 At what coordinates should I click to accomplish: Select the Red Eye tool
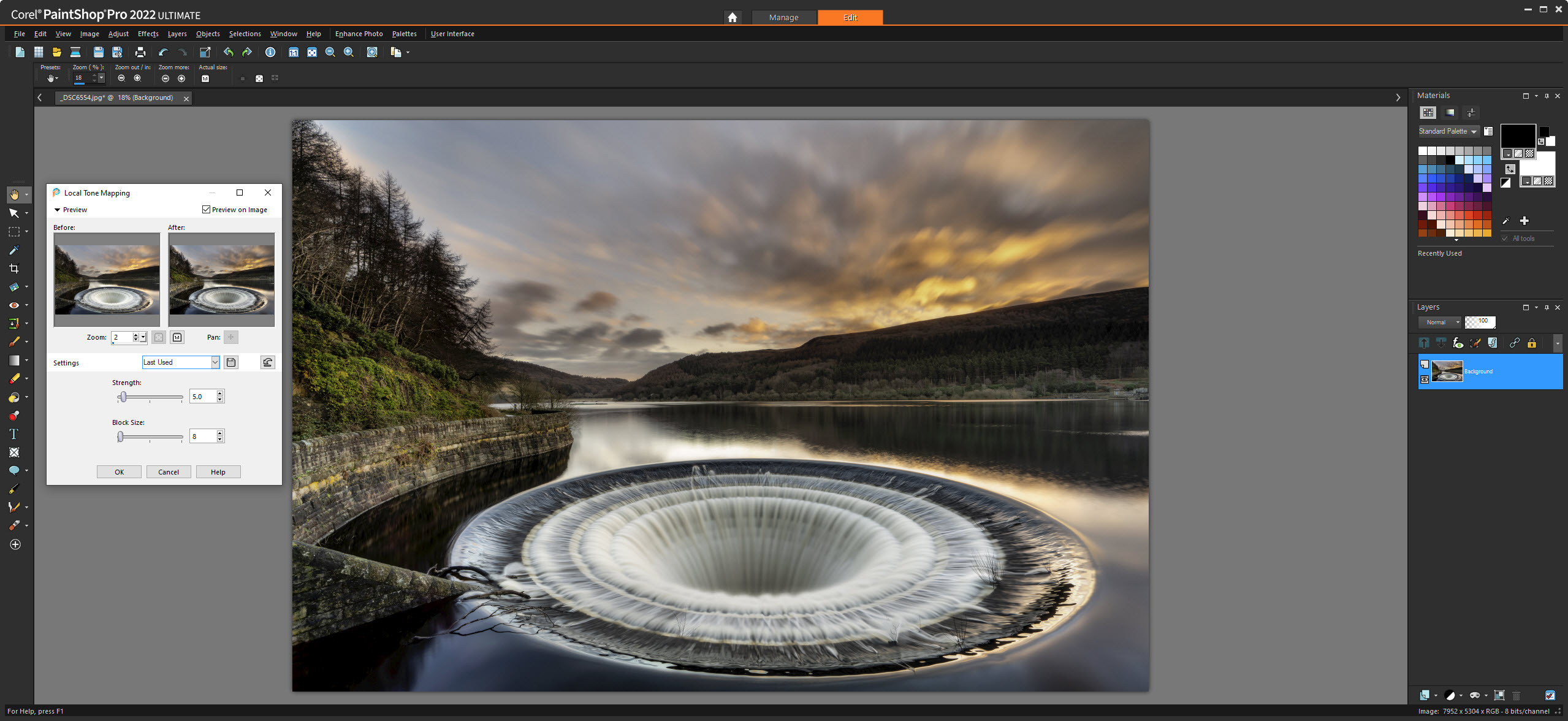point(13,305)
